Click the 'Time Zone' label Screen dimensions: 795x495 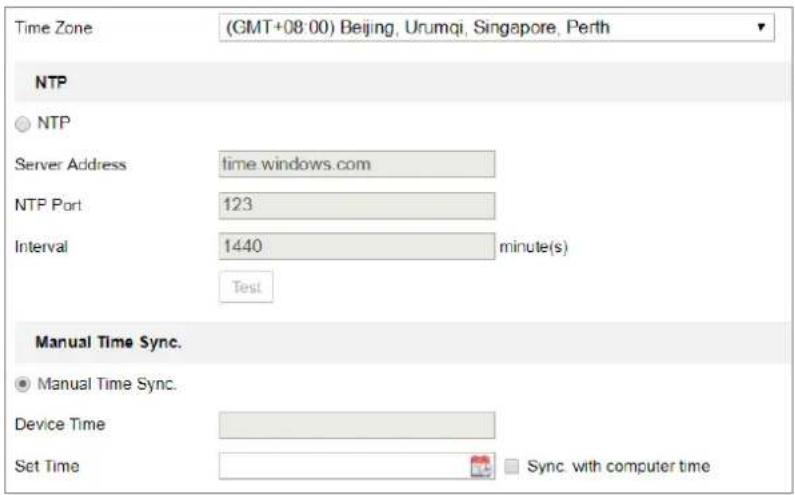(54, 27)
